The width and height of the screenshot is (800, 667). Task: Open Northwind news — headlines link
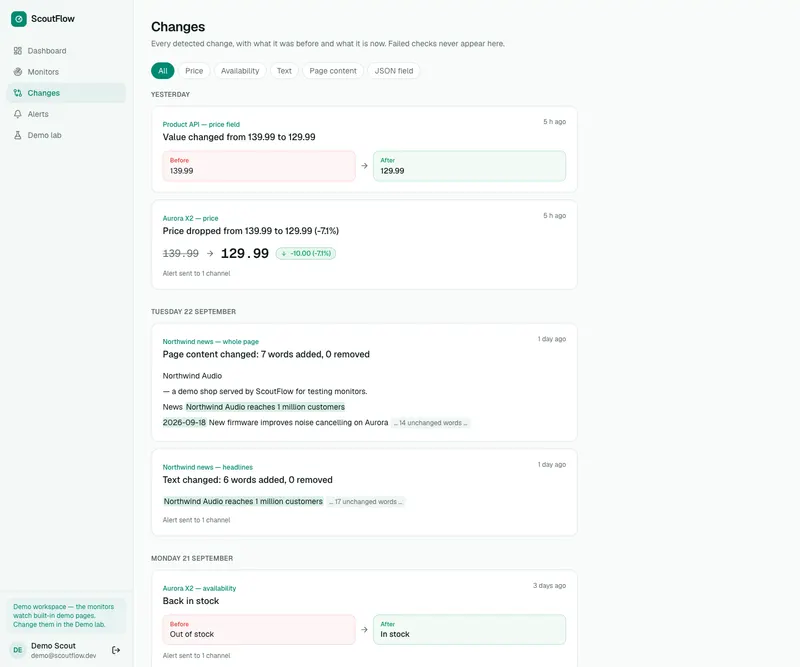click(208, 467)
